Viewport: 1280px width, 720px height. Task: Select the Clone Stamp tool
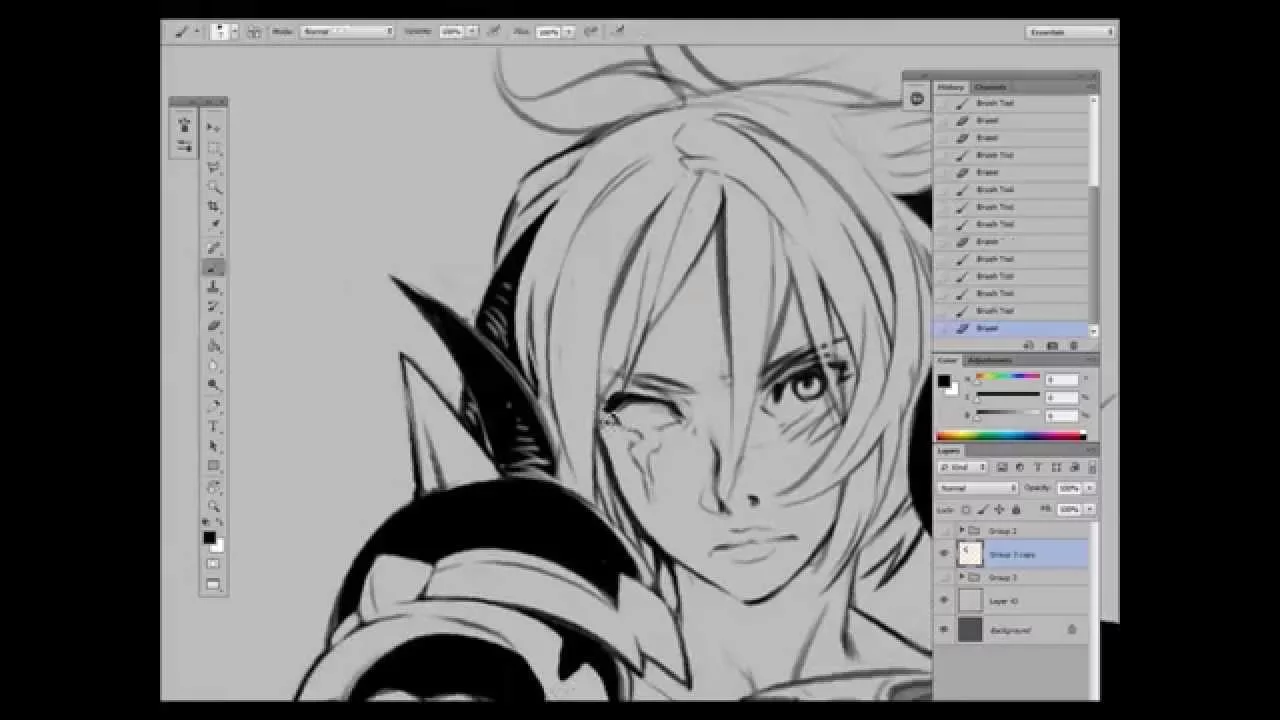[x=213, y=287]
